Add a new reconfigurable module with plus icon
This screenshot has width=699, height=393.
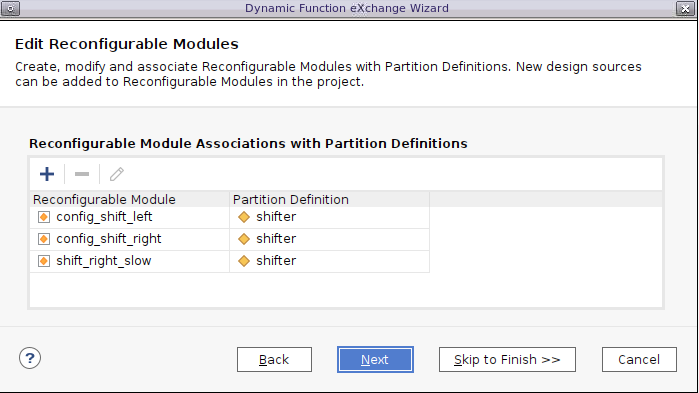click(47, 174)
